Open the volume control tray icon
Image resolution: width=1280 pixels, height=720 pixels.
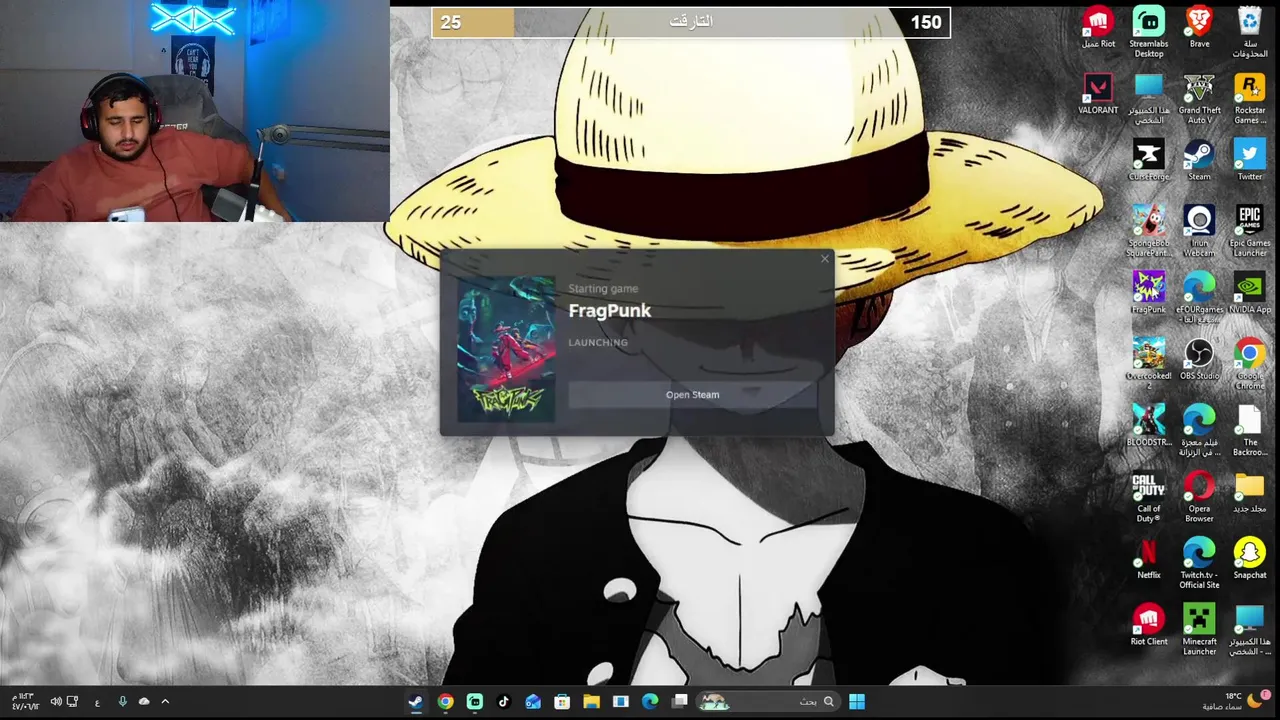coord(56,701)
